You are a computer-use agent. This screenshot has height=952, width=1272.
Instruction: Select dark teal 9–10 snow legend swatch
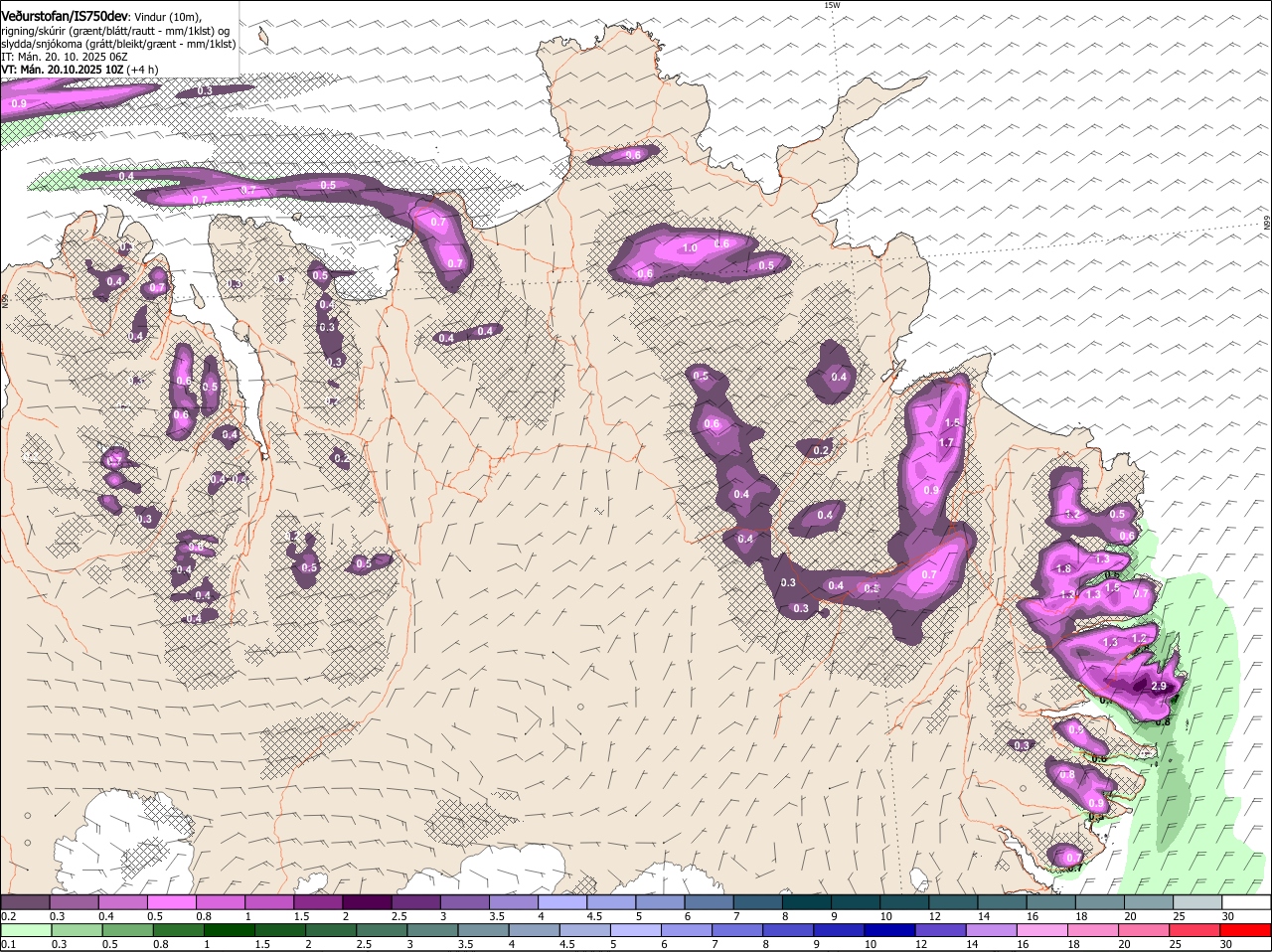click(x=856, y=902)
